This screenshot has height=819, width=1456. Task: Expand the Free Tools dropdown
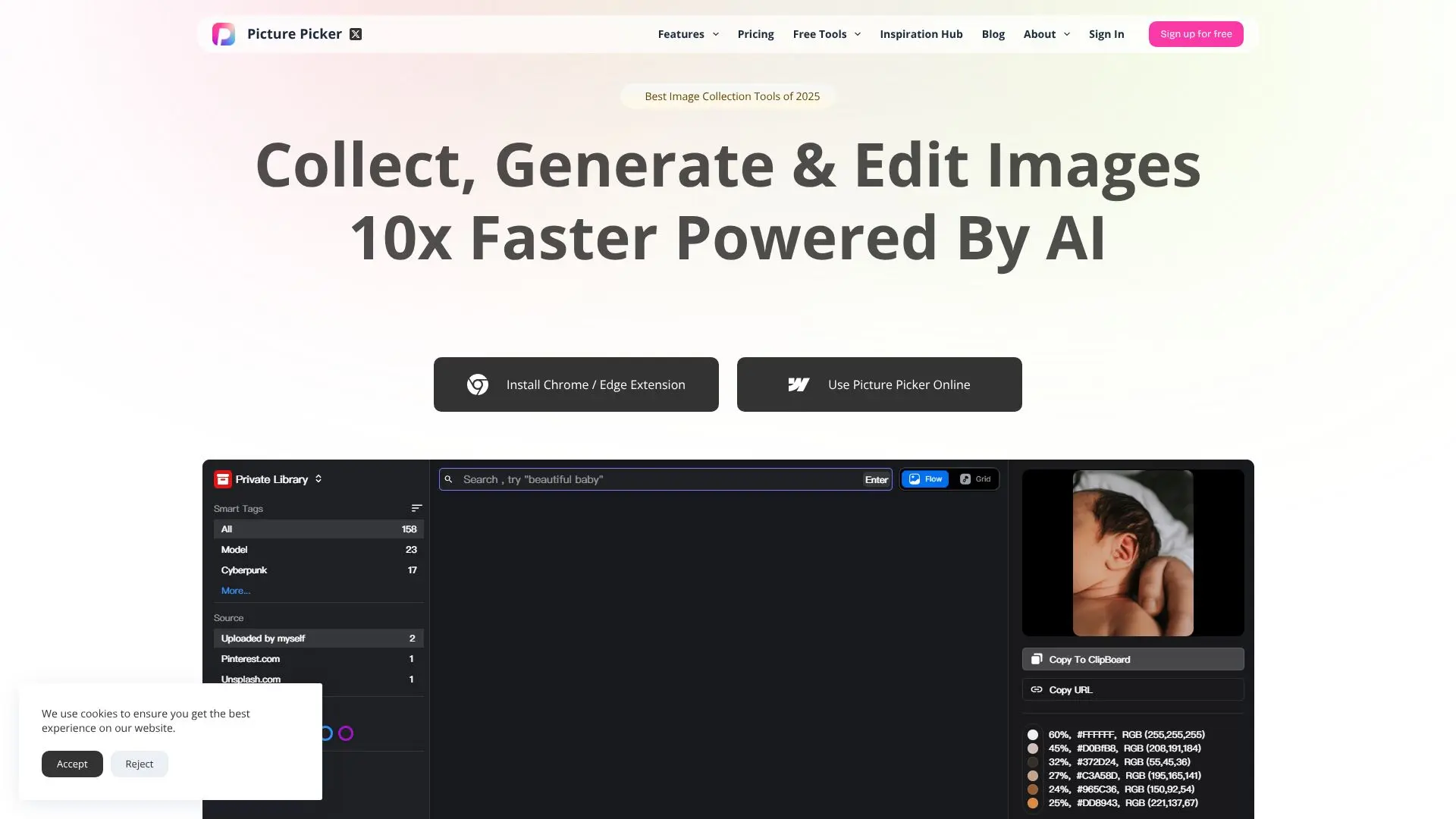coord(827,34)
